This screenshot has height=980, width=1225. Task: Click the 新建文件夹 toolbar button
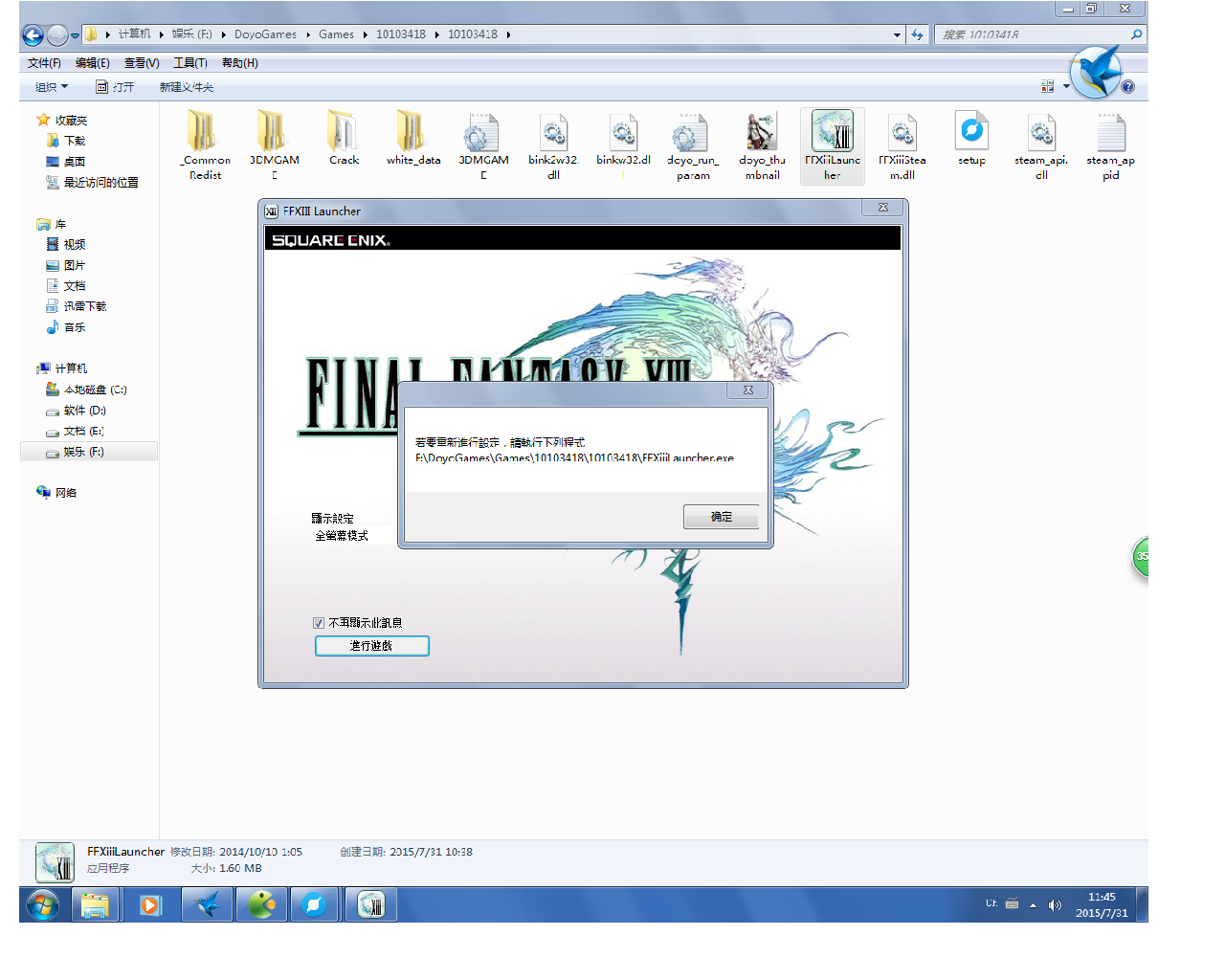coord(187,87)
